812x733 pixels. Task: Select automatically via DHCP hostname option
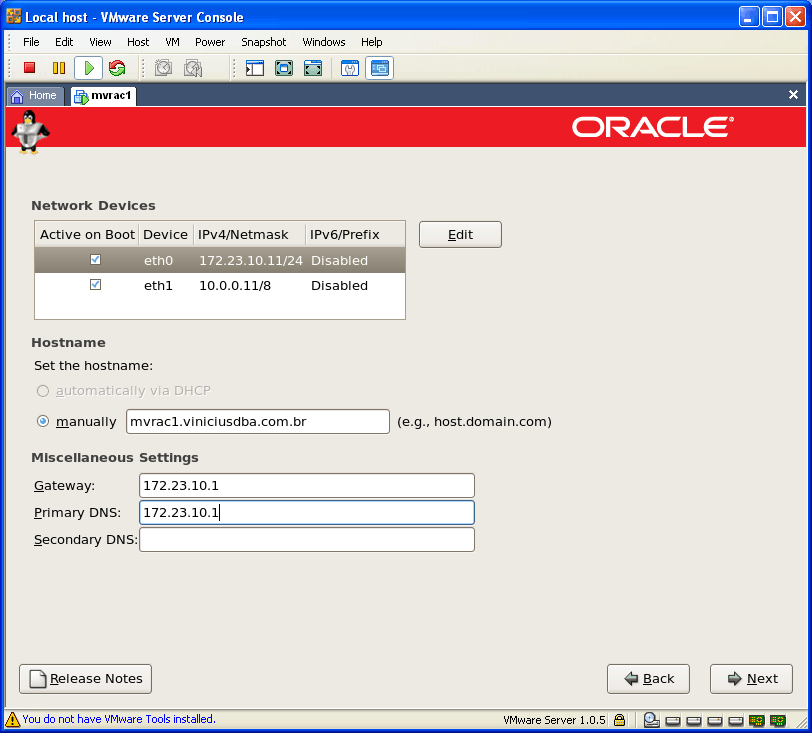[x=43, y=391]
